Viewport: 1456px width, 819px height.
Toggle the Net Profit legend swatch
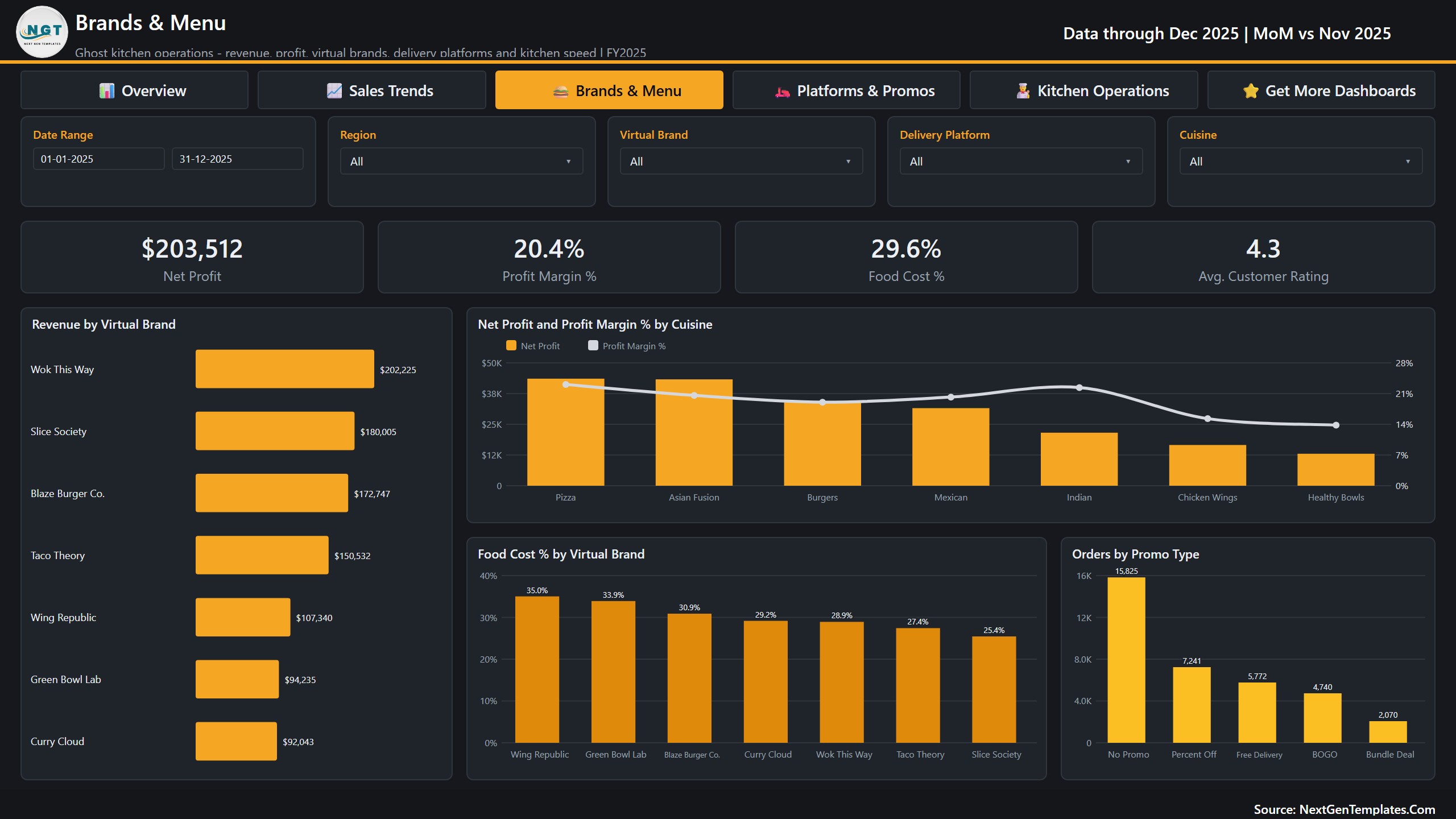(511, 346)
